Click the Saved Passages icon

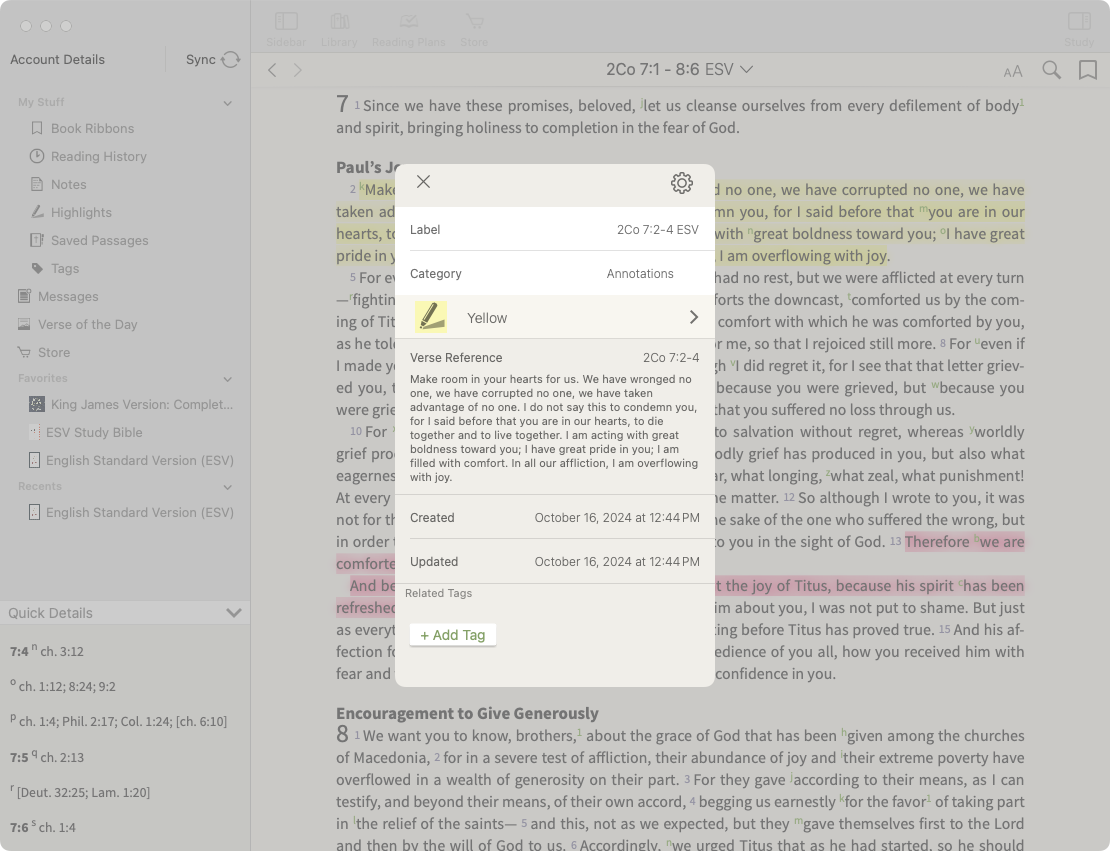pyautogui.click(x=37, y=240)
